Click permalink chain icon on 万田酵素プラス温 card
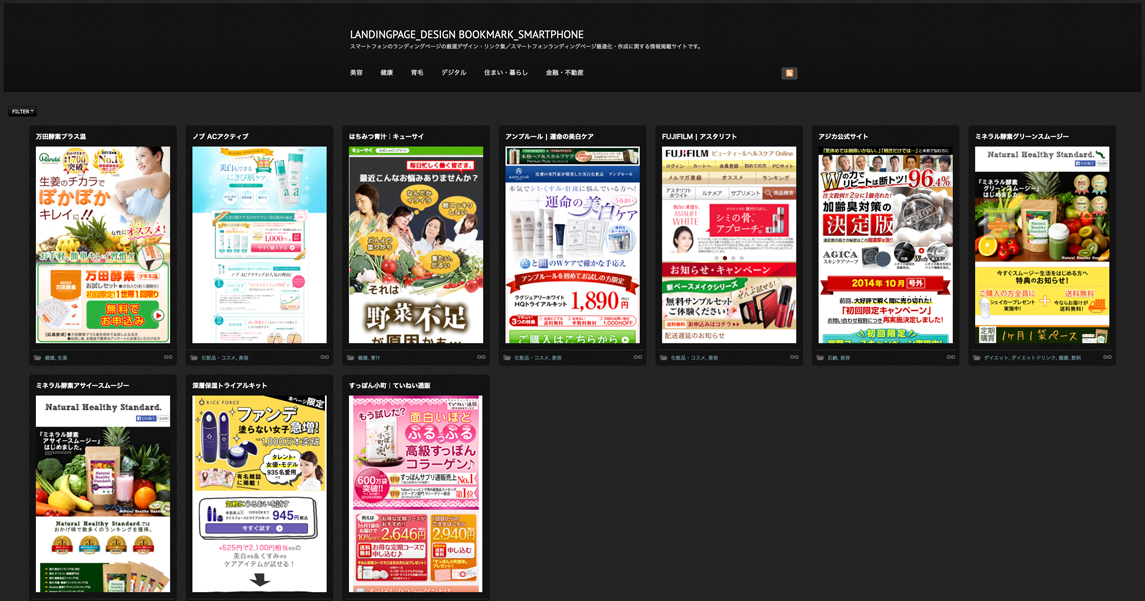Screen dimensions: 1145x601 [168, 357]
